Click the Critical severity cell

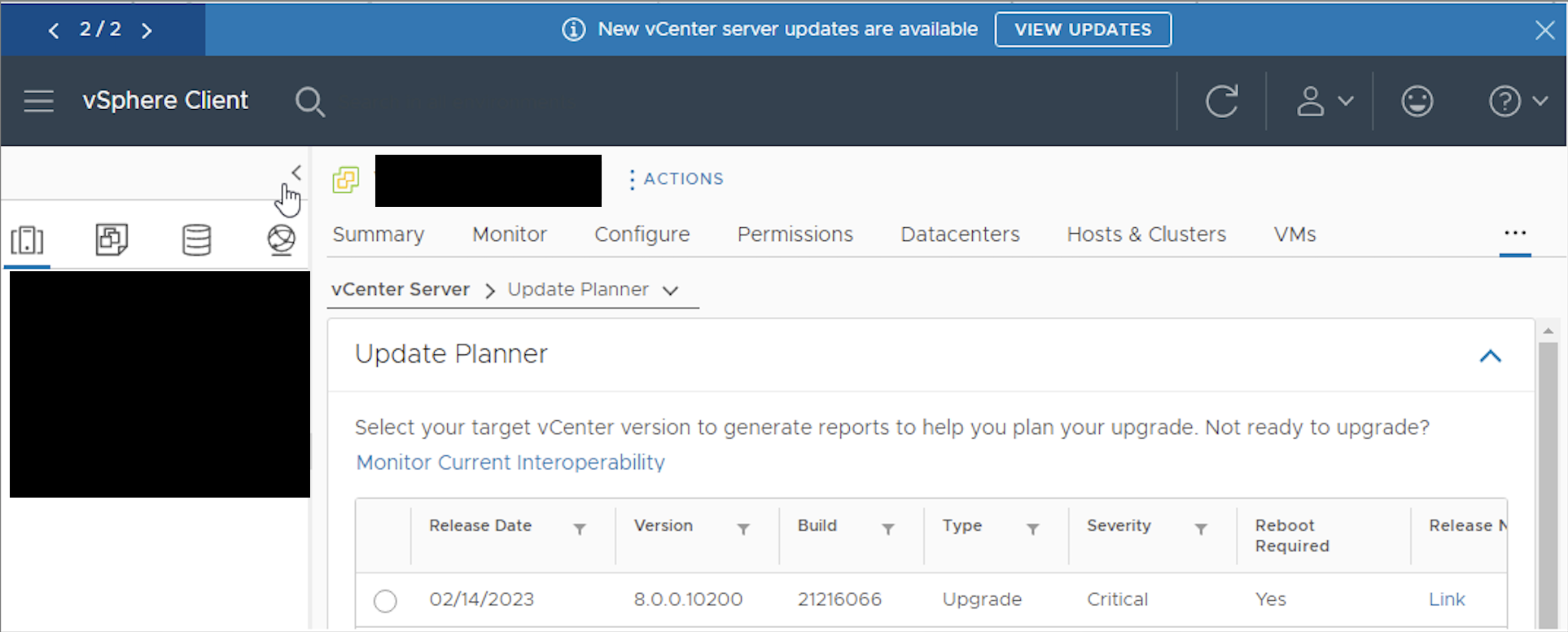point(1117,599)
